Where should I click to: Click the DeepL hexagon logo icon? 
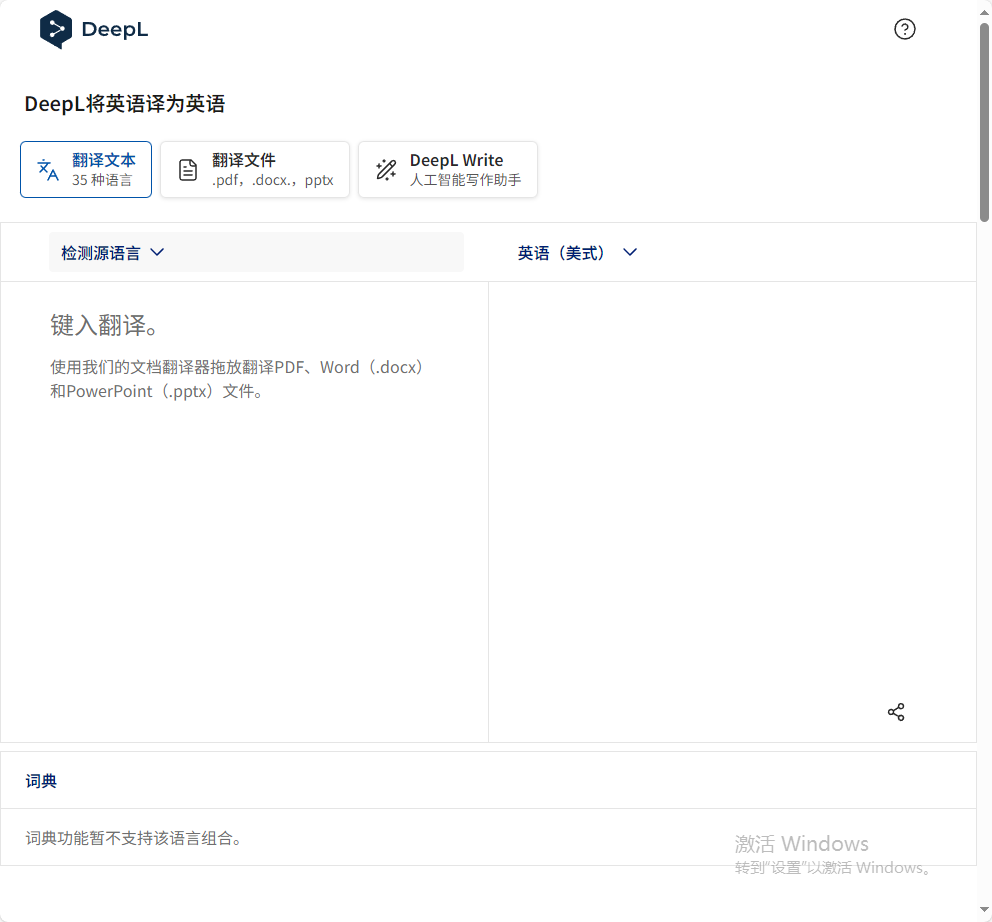pos(56,29)
